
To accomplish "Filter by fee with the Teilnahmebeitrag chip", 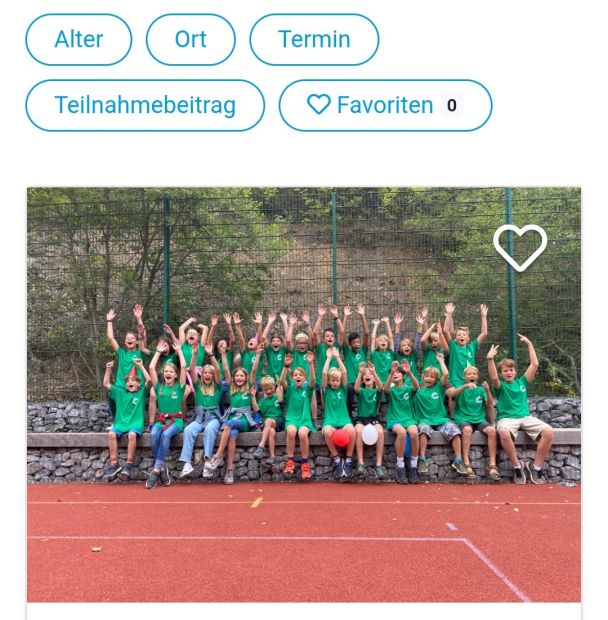I will (145, 106).
